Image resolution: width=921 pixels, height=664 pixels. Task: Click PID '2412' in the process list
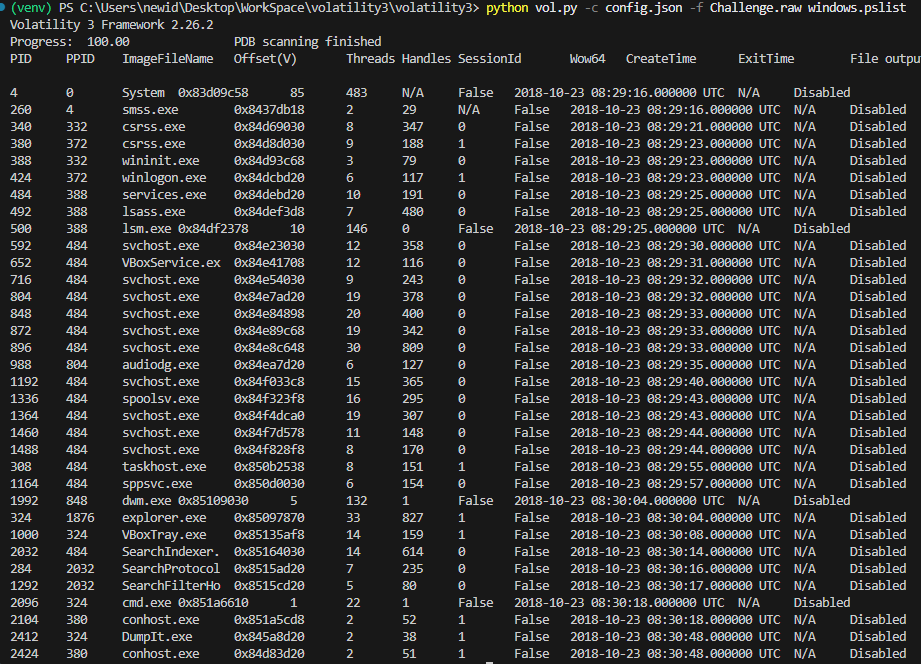24,637
